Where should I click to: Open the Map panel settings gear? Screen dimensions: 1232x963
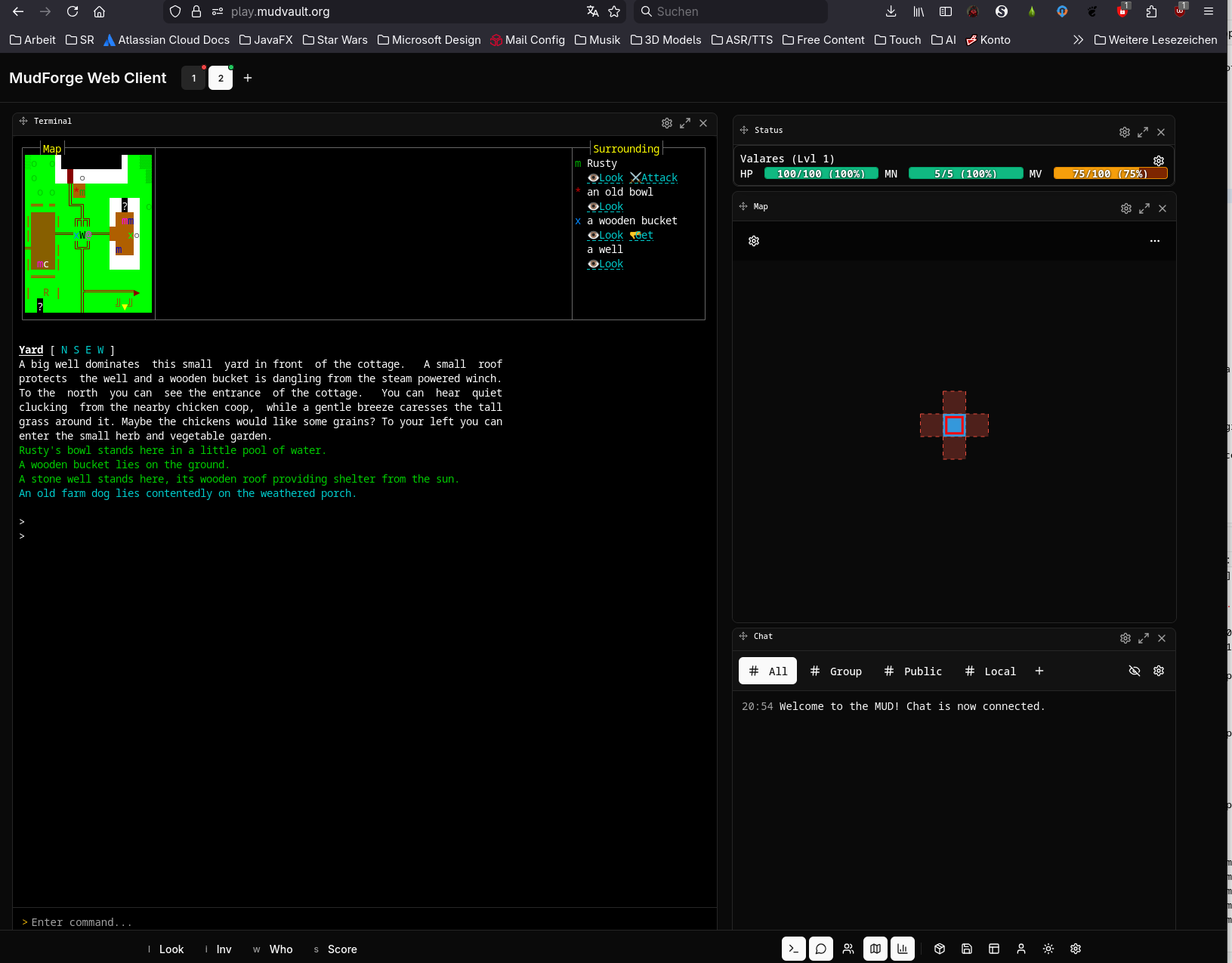click(1125, 208)
